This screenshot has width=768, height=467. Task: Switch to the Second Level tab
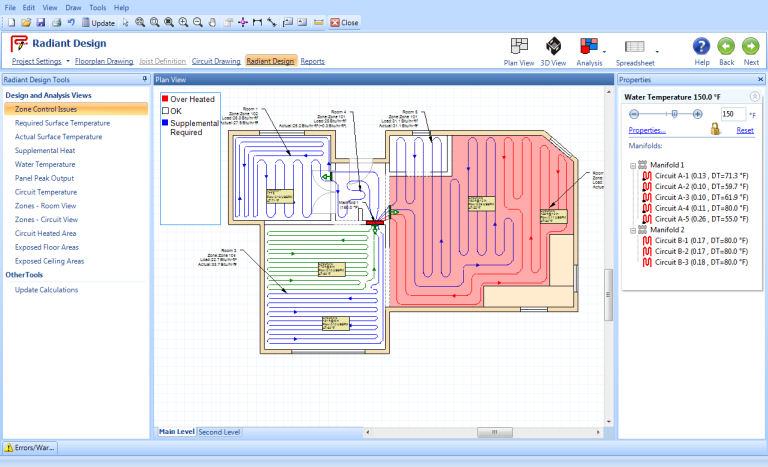point(219,432)
